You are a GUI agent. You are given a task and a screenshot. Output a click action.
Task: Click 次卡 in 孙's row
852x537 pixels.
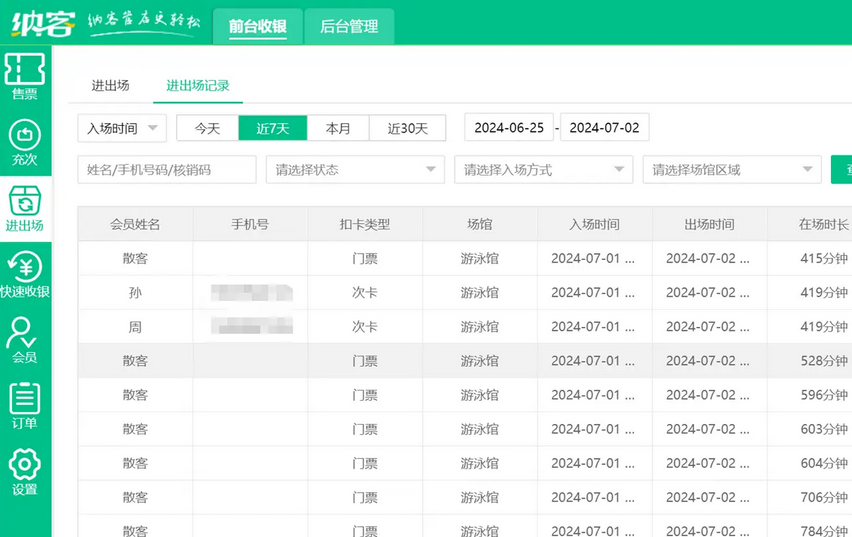click(x=365, y=292)
